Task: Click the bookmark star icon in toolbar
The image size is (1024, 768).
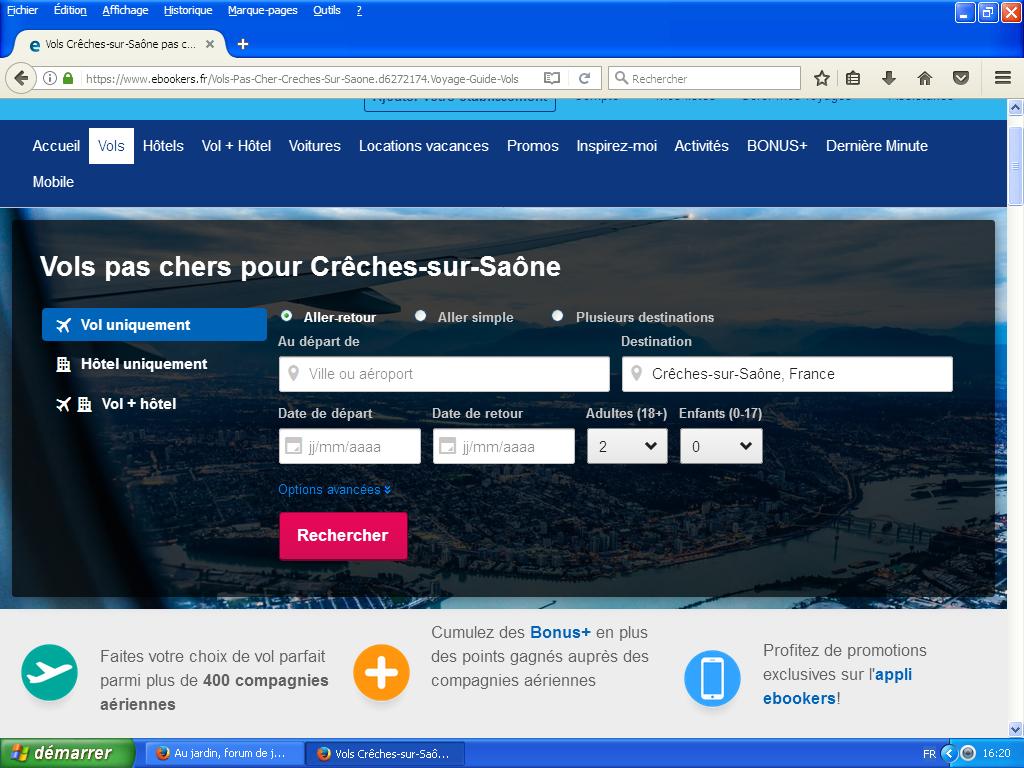Action: pyautogui.click(x=822, y=78)
